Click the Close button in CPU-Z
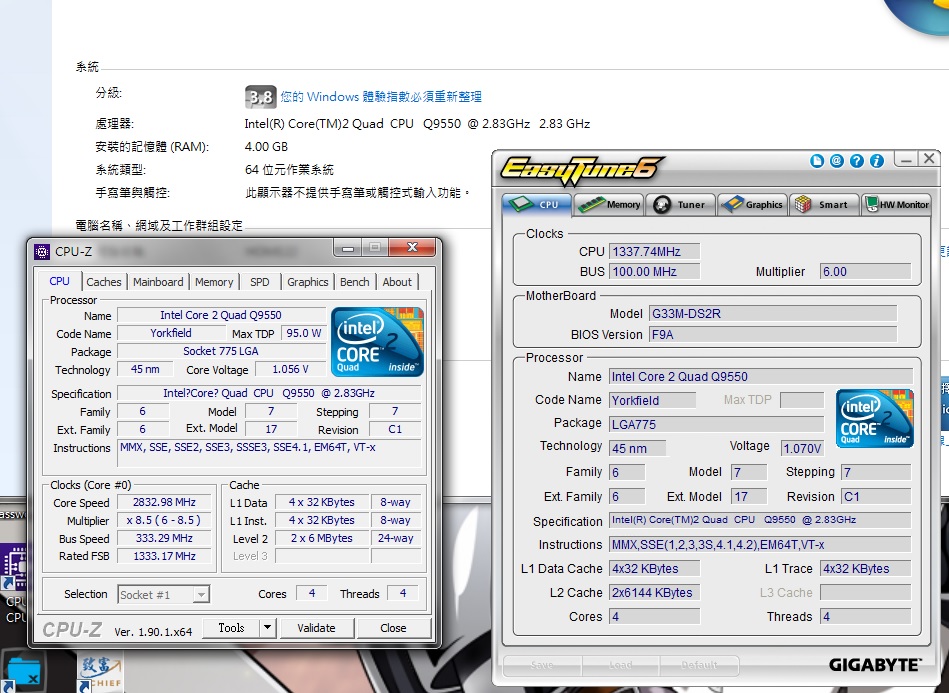Viewport: 949px width, 693px height. [x=393, y=628]
